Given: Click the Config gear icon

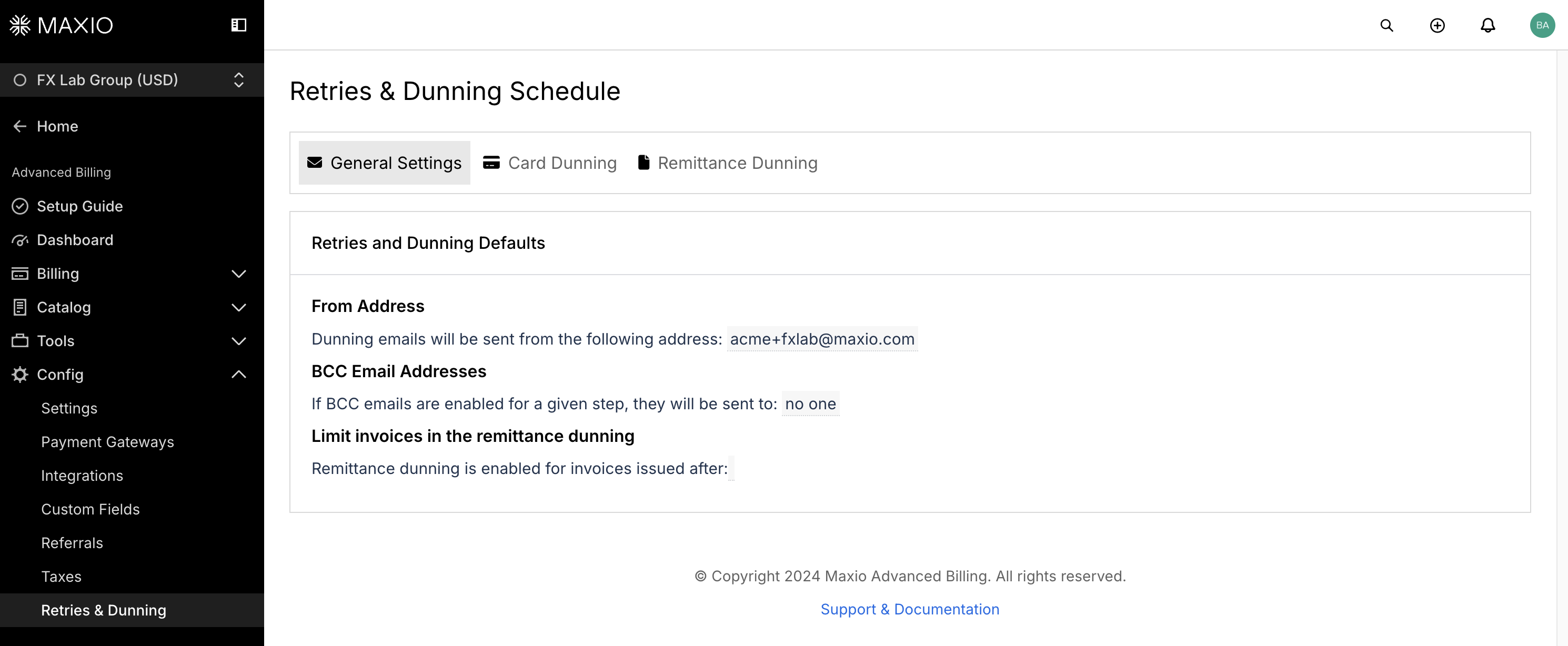Looking at the screenshot, I should coord(20,374).
